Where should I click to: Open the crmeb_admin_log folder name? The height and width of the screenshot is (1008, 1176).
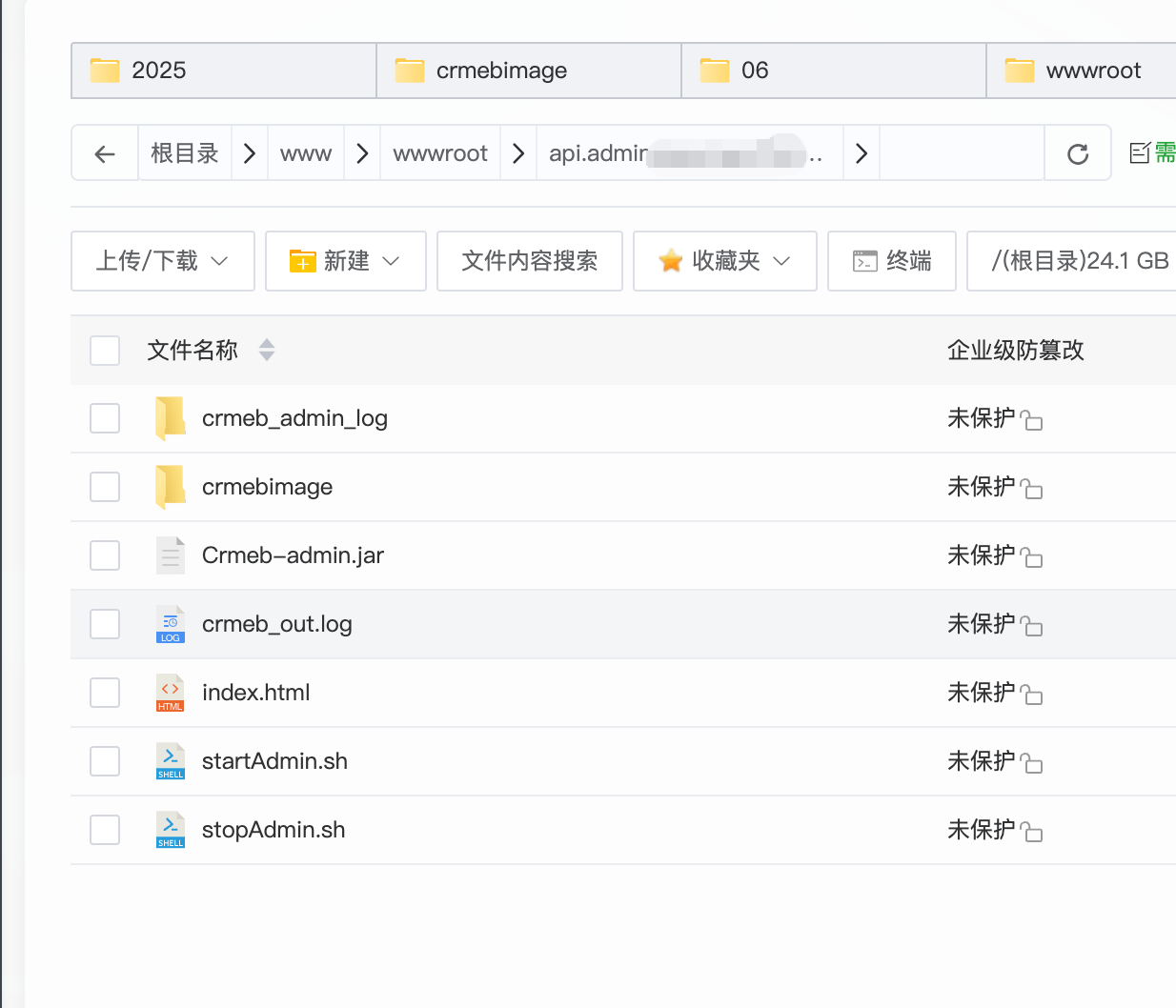[x=294, y=418]
